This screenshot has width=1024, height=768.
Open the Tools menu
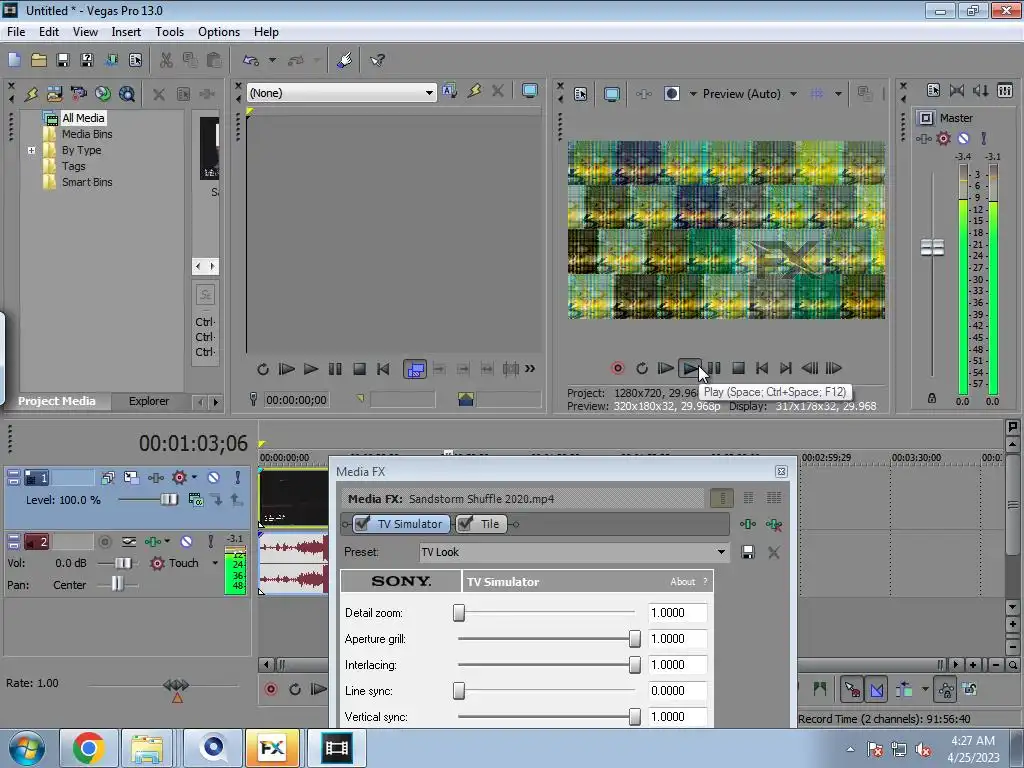169,32
